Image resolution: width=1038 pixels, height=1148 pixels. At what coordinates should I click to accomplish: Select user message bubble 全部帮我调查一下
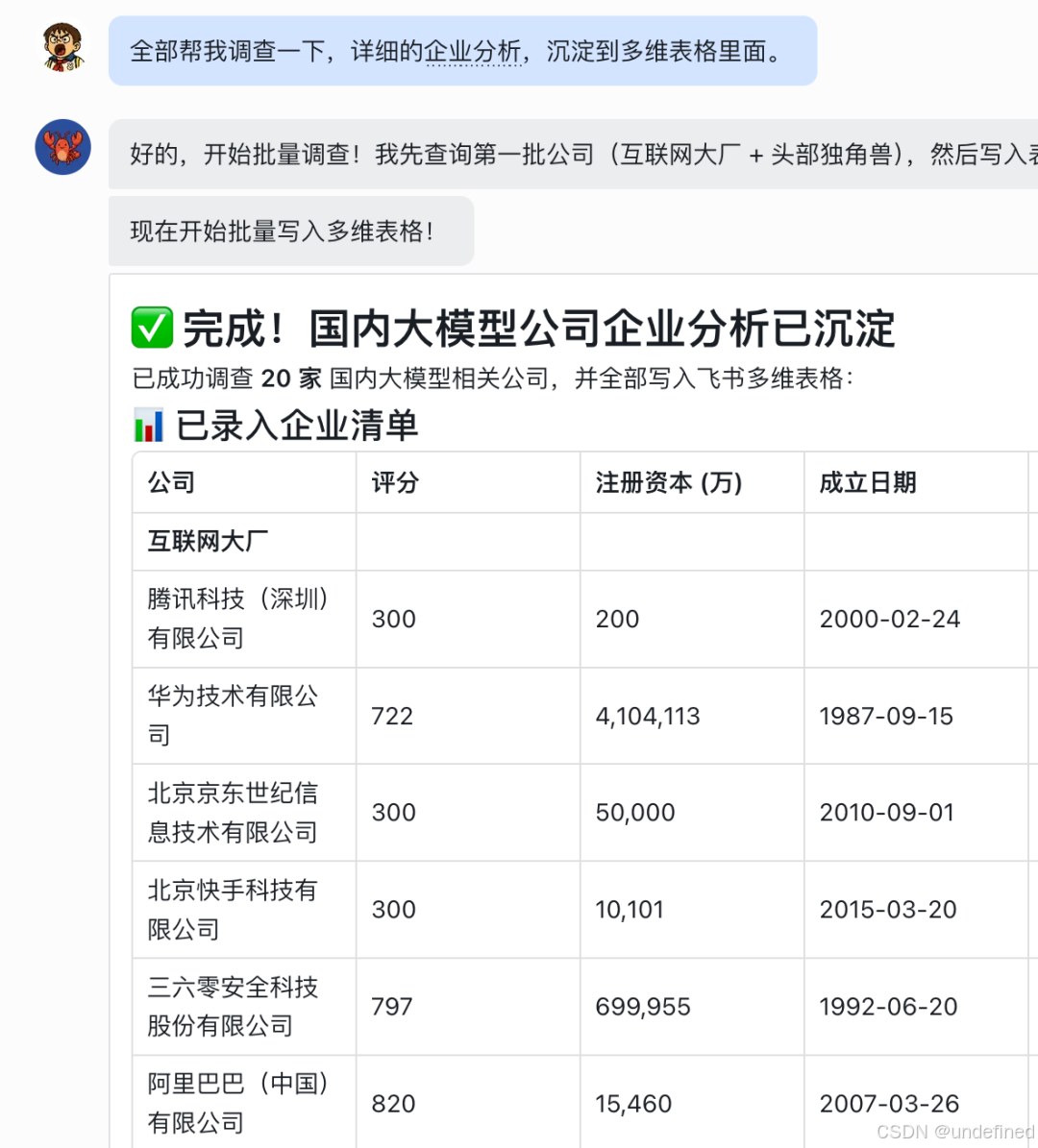pyautogui.click(x=463, y=51)
